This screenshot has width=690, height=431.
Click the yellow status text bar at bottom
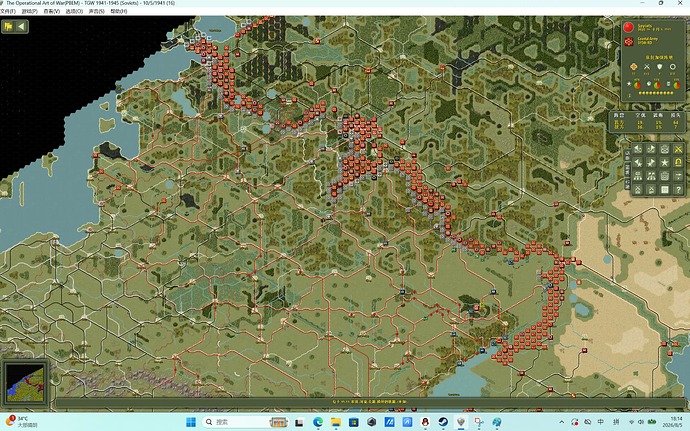370,402
